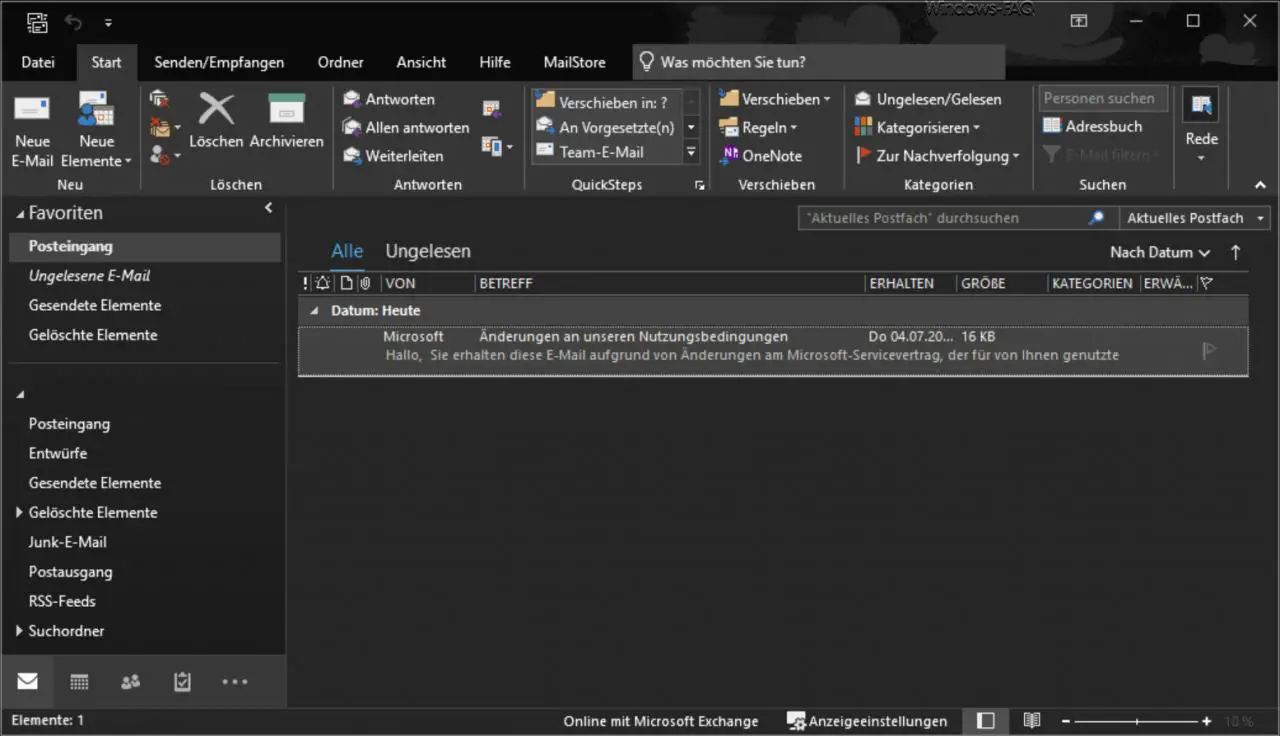The width and height of the screenshot is (1280, 736).
Task: Switch to the Senden/Empfangen tab
Action: click(x=219, y=62)
